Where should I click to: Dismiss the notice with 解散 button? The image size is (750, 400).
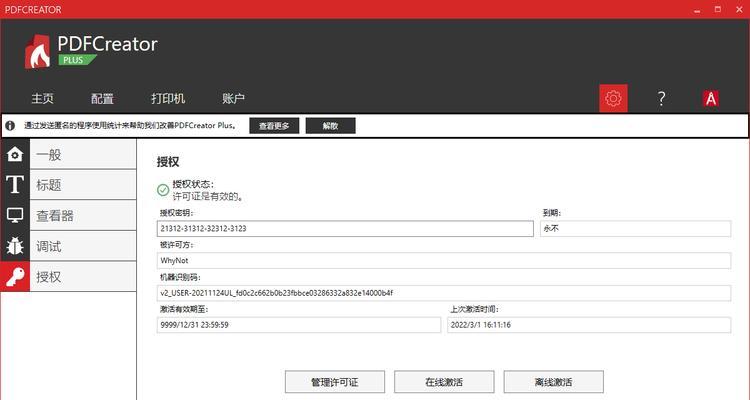point(331,126)
